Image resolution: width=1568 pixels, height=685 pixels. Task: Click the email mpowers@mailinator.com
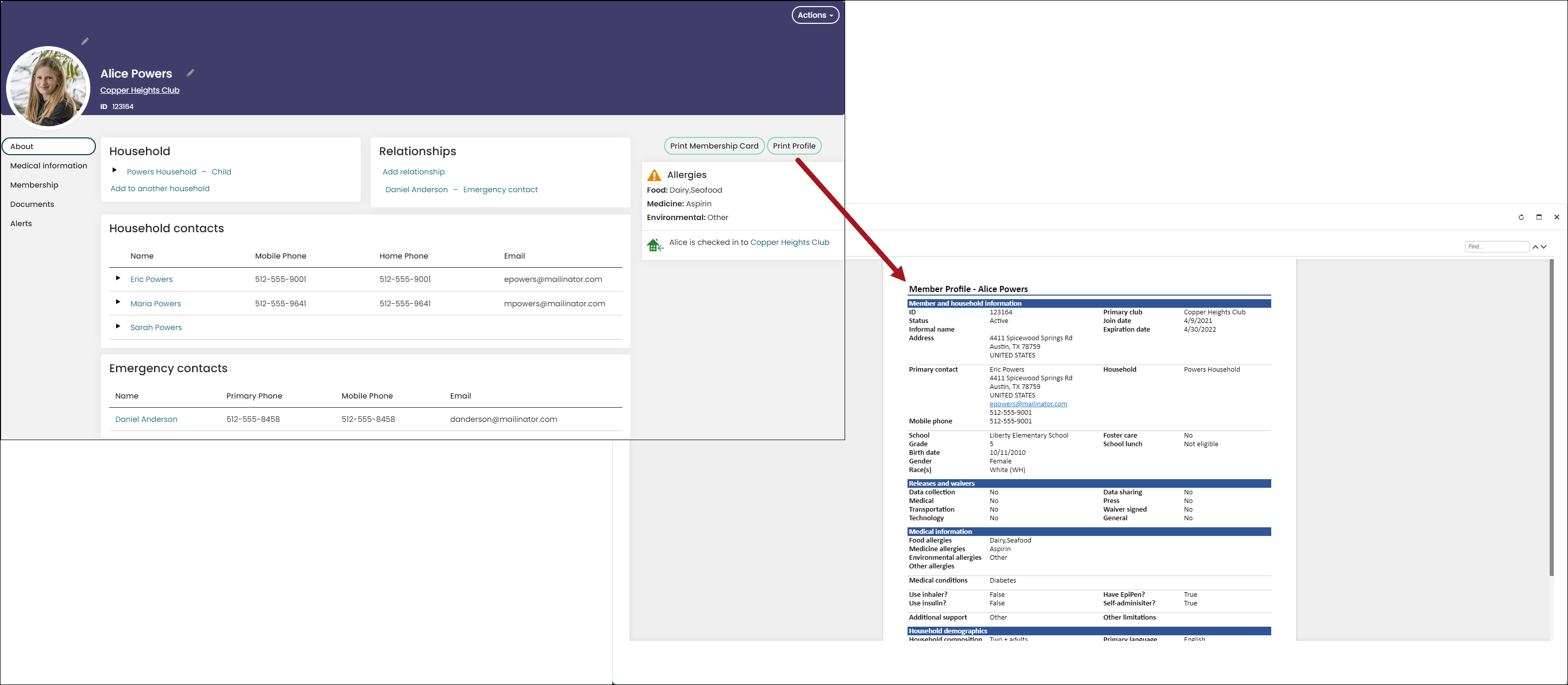point(554,304)
